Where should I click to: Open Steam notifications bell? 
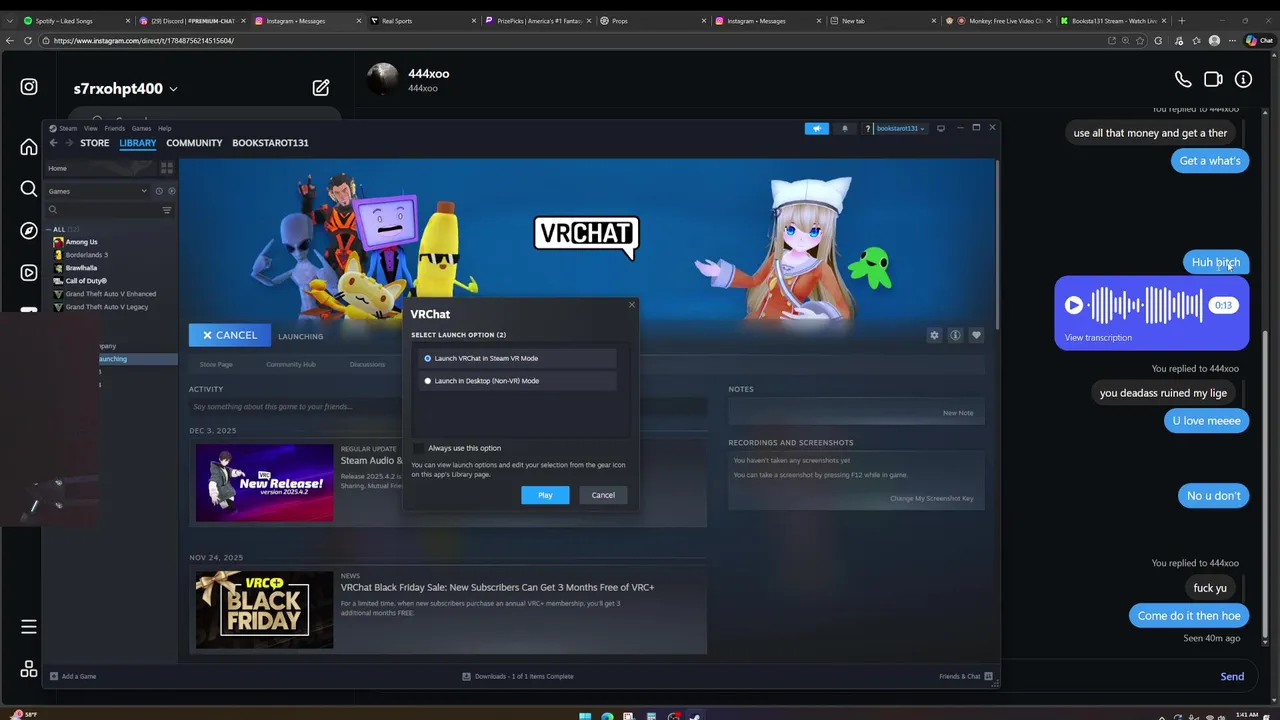coord(845,128)
